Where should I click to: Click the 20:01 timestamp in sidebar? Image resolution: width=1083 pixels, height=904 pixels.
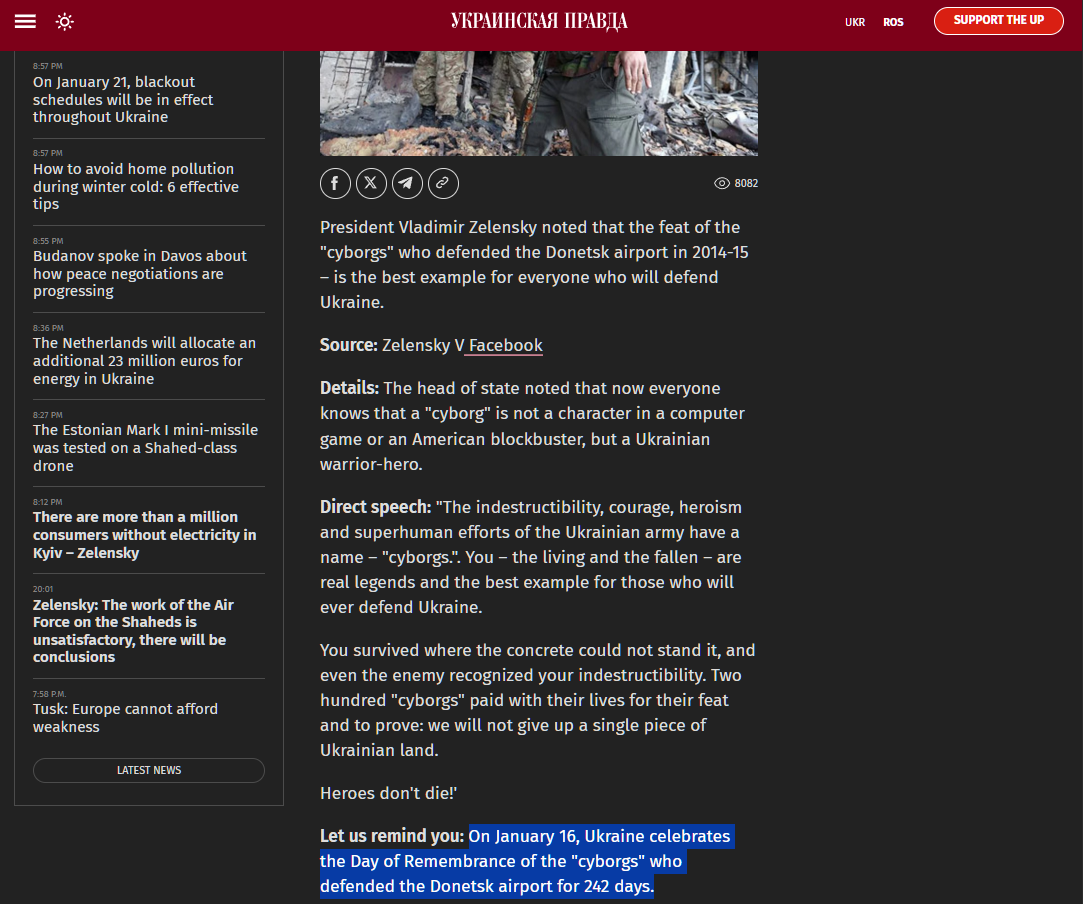pyautogui.click(x=43, y=589)
